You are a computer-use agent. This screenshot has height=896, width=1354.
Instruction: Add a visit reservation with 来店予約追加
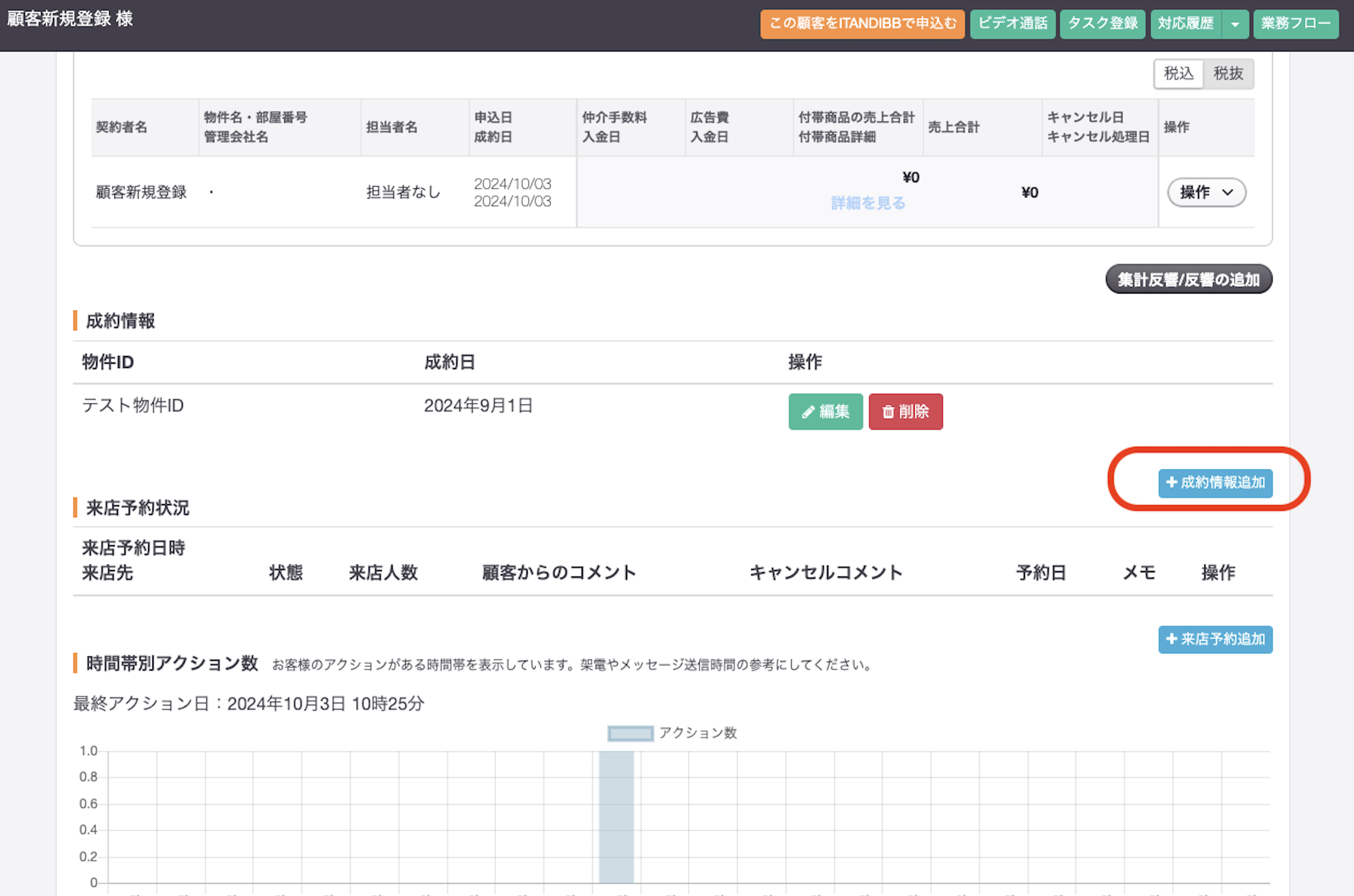coord(1215,639)
